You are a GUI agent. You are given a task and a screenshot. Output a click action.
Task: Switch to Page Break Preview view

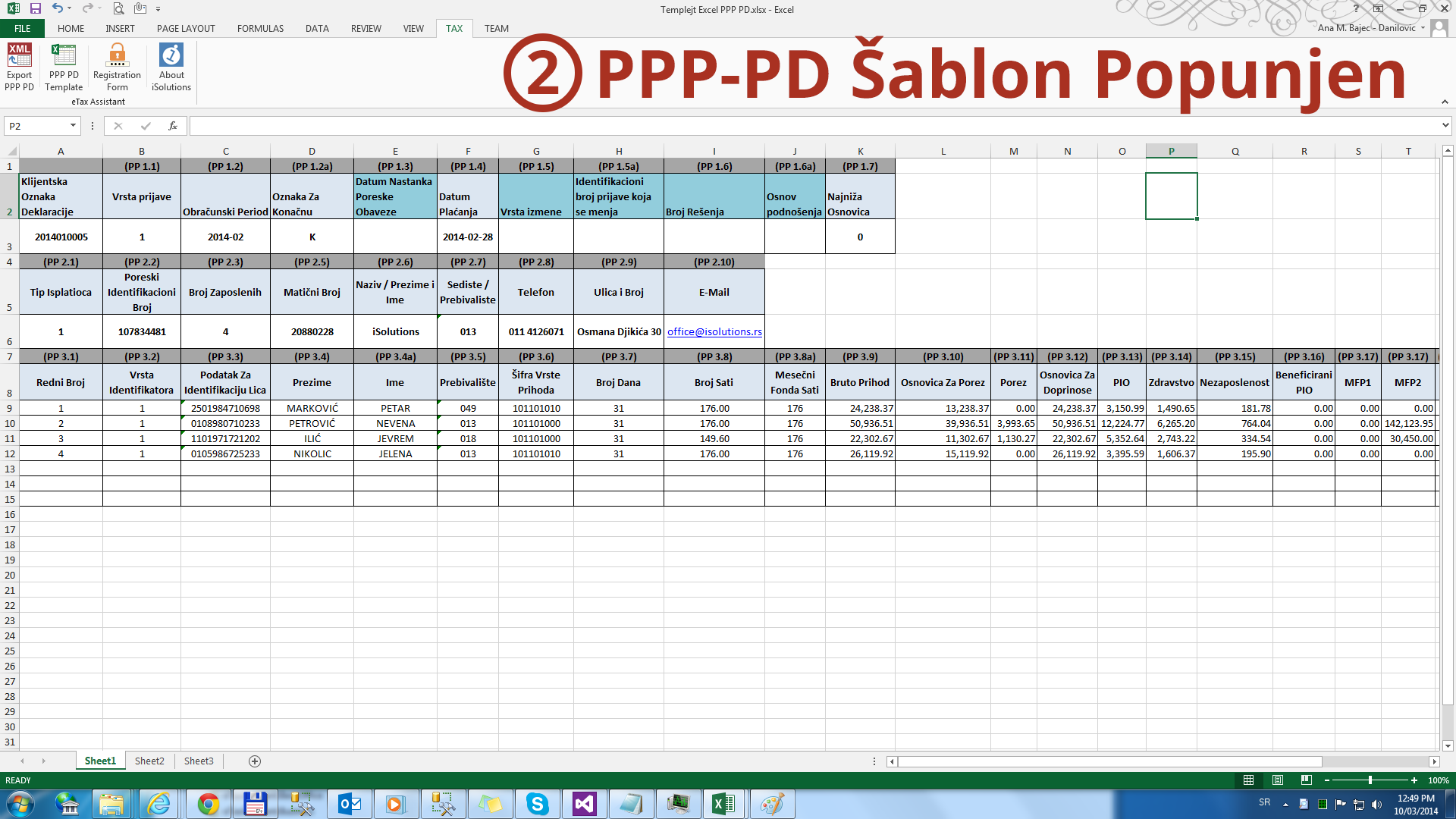tap(1306, 780)
